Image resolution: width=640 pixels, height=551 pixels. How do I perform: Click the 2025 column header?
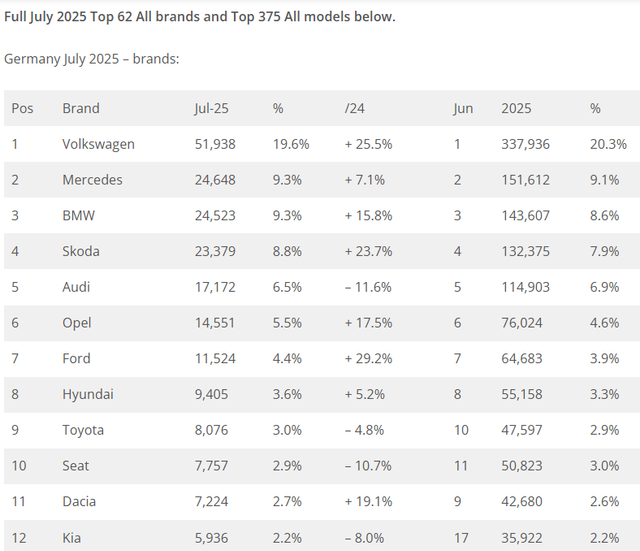516,108
